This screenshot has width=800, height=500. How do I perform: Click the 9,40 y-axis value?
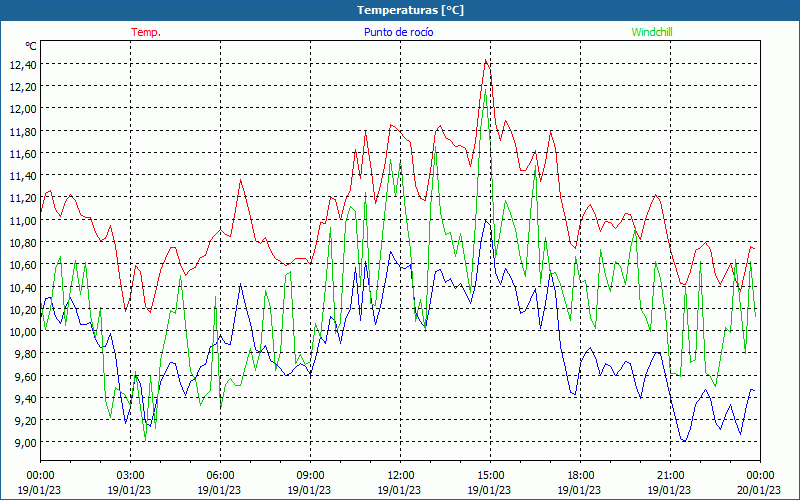pyautogui.click(x=26, y=398)
